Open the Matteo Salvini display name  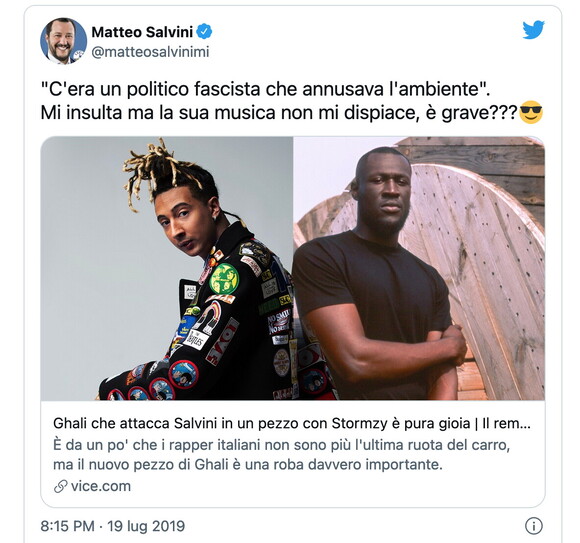click(x=142, y=32)
